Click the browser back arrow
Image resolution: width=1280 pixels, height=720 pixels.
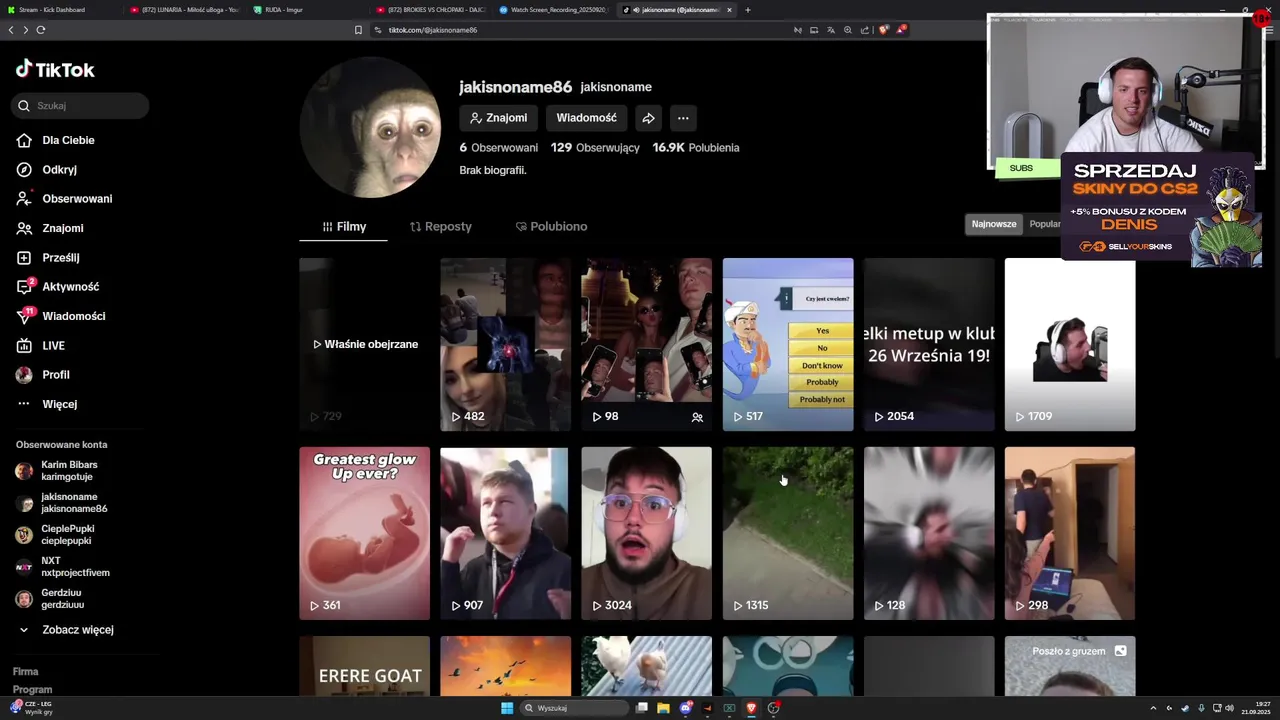11,30
